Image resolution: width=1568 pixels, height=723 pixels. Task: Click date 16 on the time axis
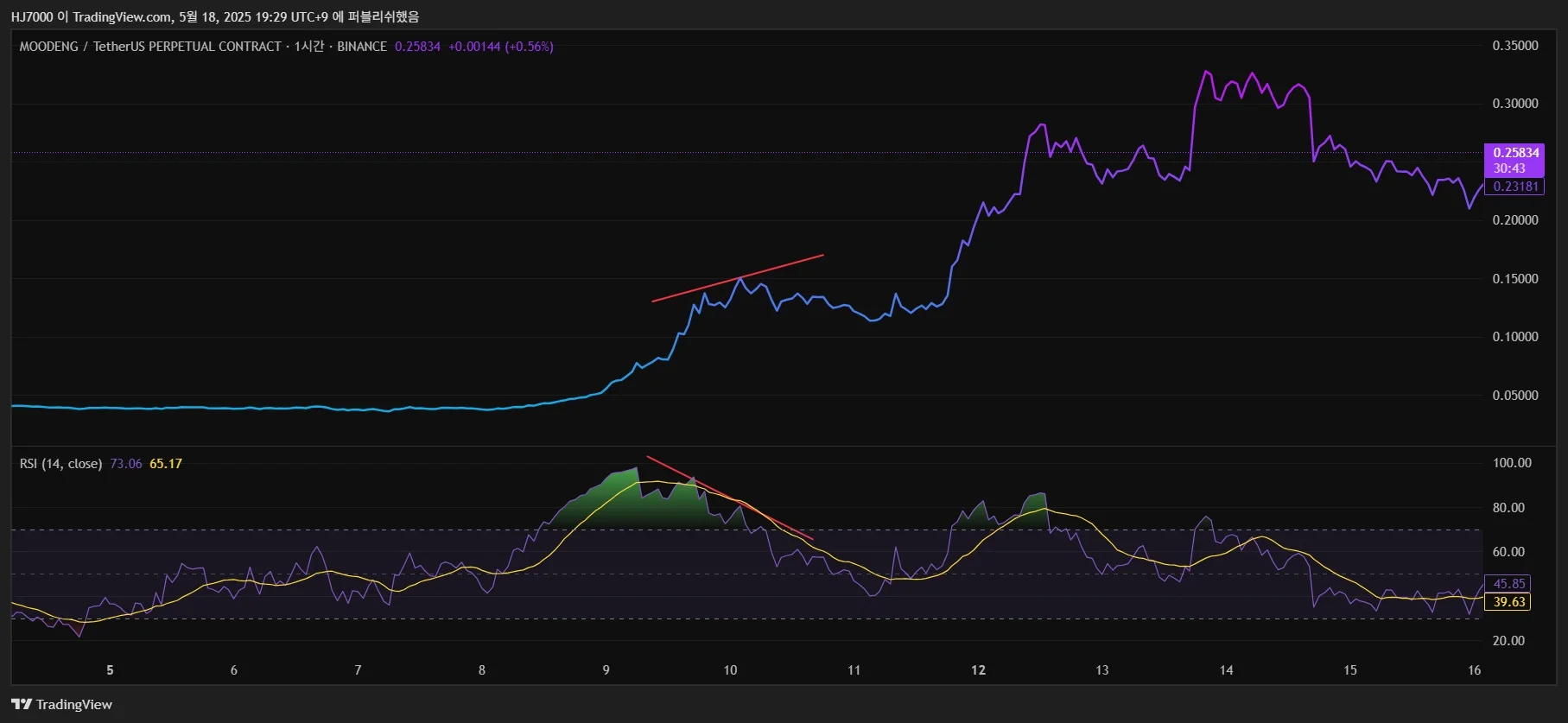[1474, 670]
